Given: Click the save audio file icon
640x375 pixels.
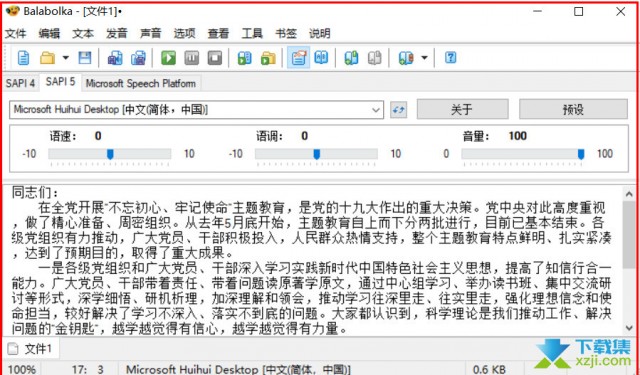Looking at the screenshot, I should (x=115, y=58).
